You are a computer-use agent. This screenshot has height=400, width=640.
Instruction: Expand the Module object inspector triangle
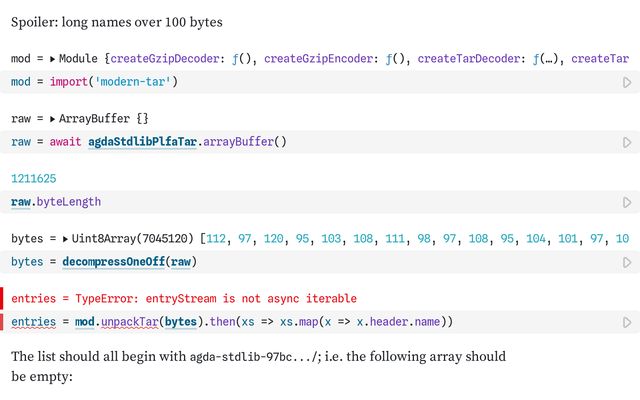point(52,59)
